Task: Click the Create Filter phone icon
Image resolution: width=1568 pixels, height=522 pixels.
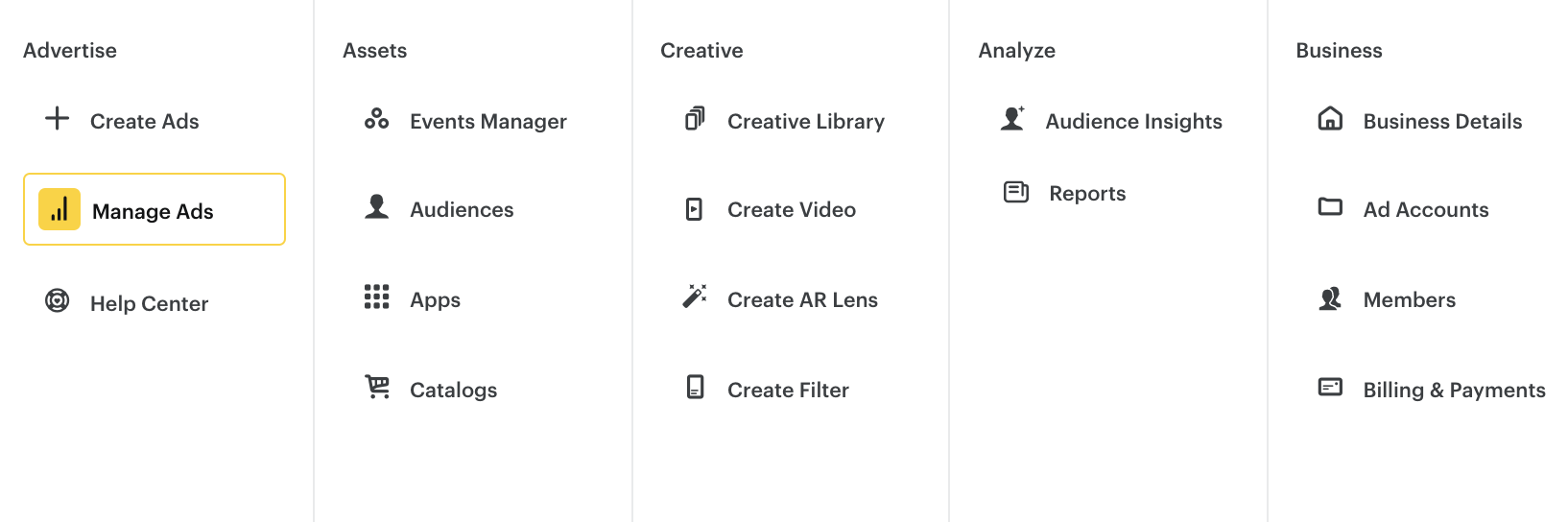Action: coord(695,388)
